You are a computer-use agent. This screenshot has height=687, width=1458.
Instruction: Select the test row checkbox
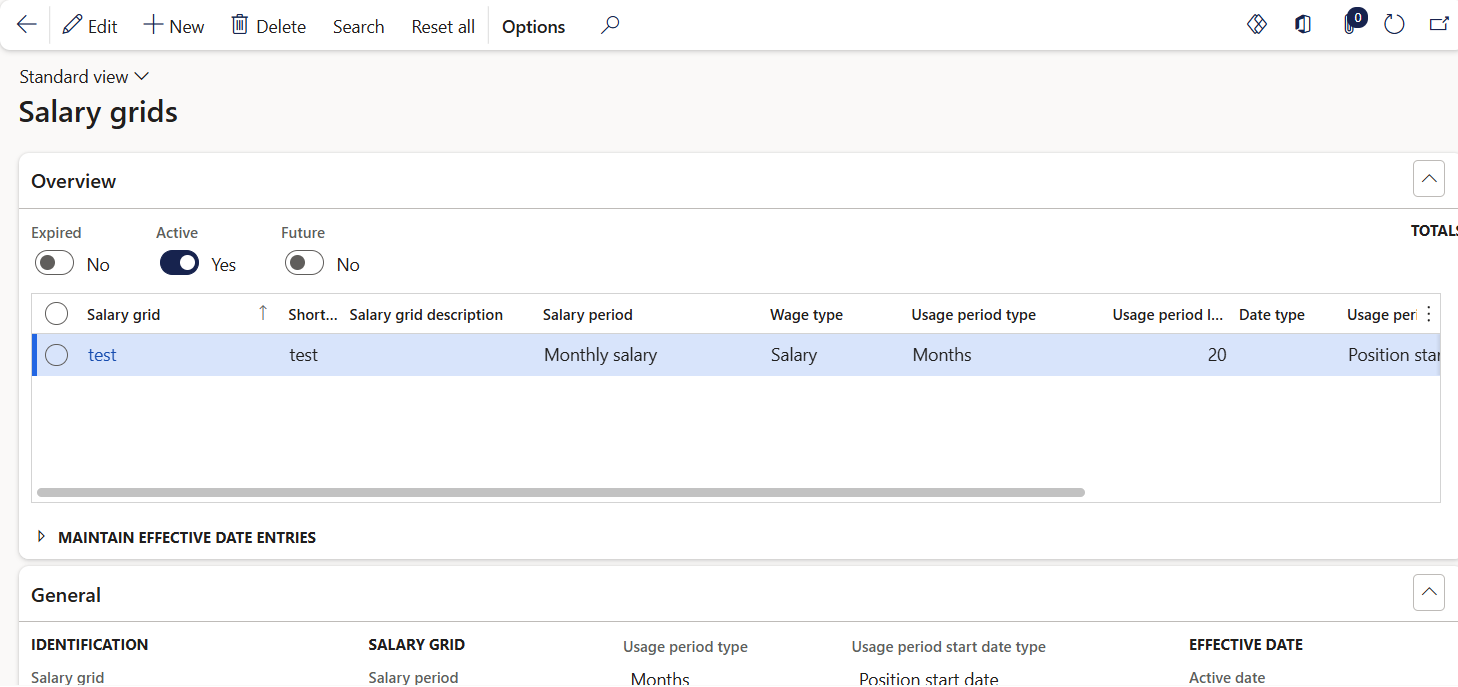click(x=56, y=355)
